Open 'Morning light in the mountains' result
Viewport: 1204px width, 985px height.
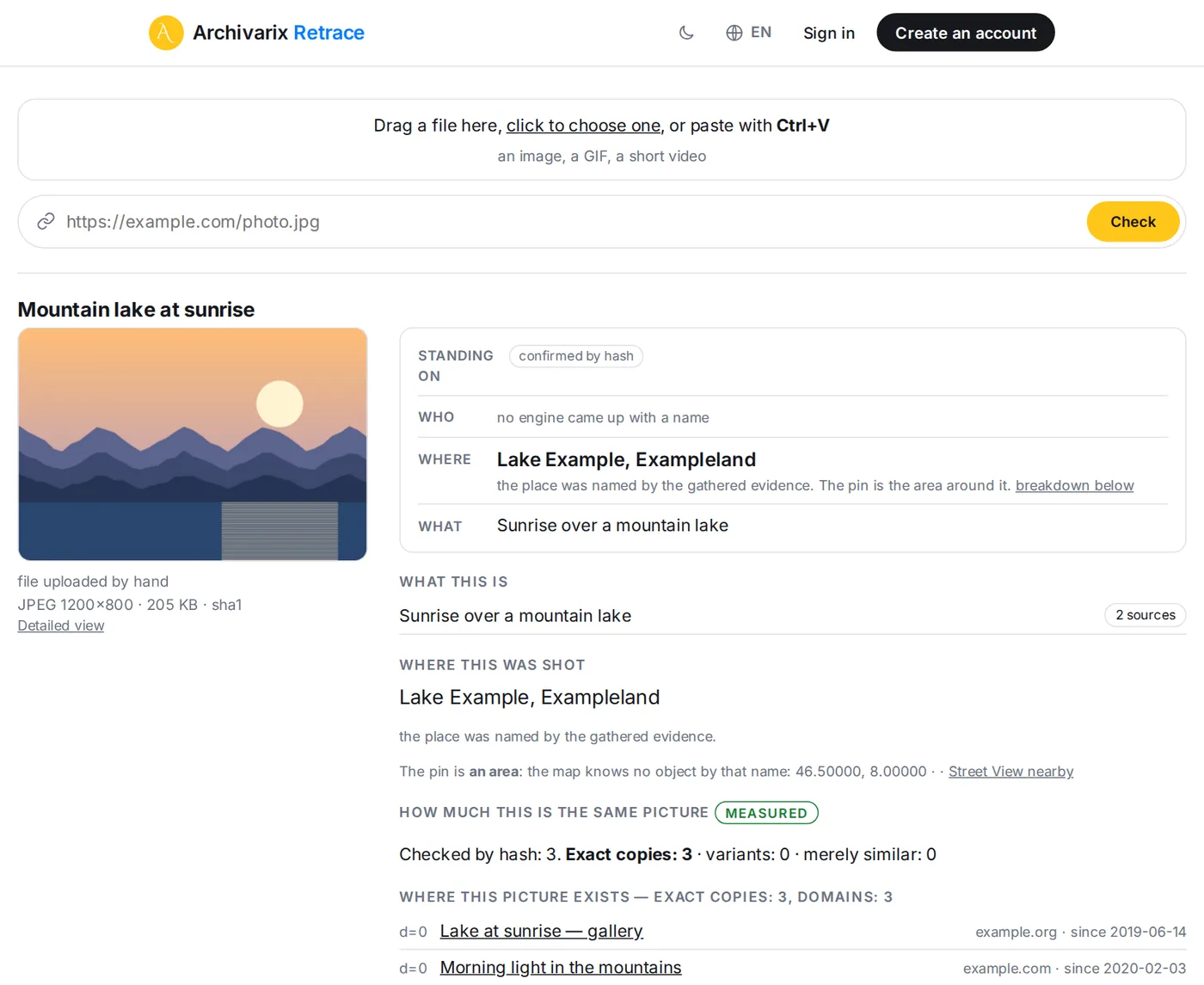pos(561,968)
